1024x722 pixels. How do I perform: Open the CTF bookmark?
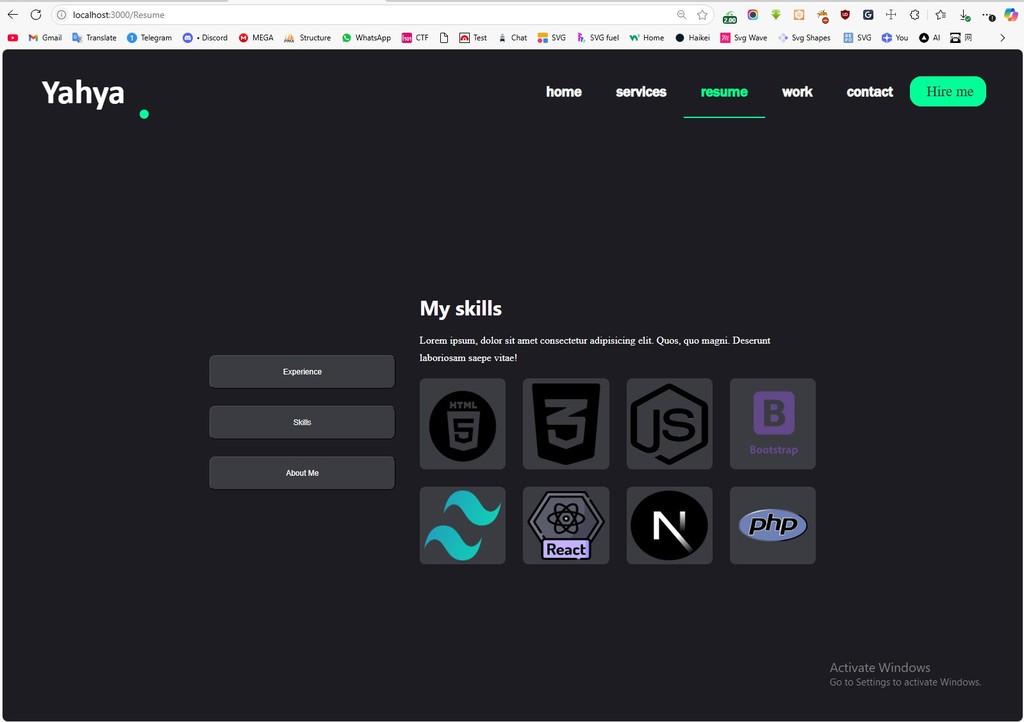[x=415, y=38]
